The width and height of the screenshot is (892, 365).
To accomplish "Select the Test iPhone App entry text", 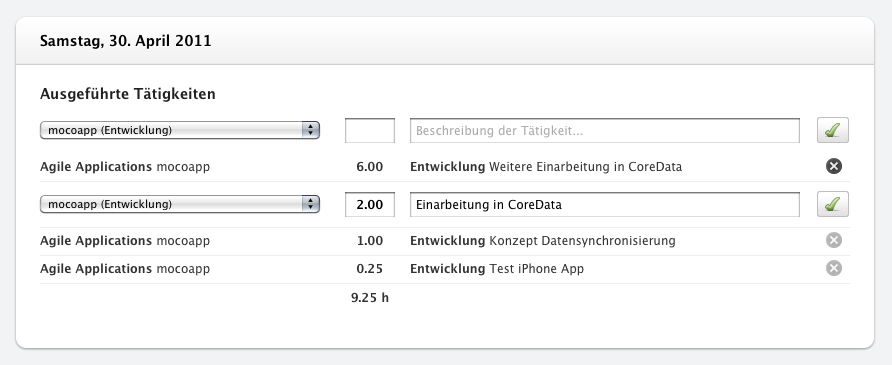I will coord(536,269).
